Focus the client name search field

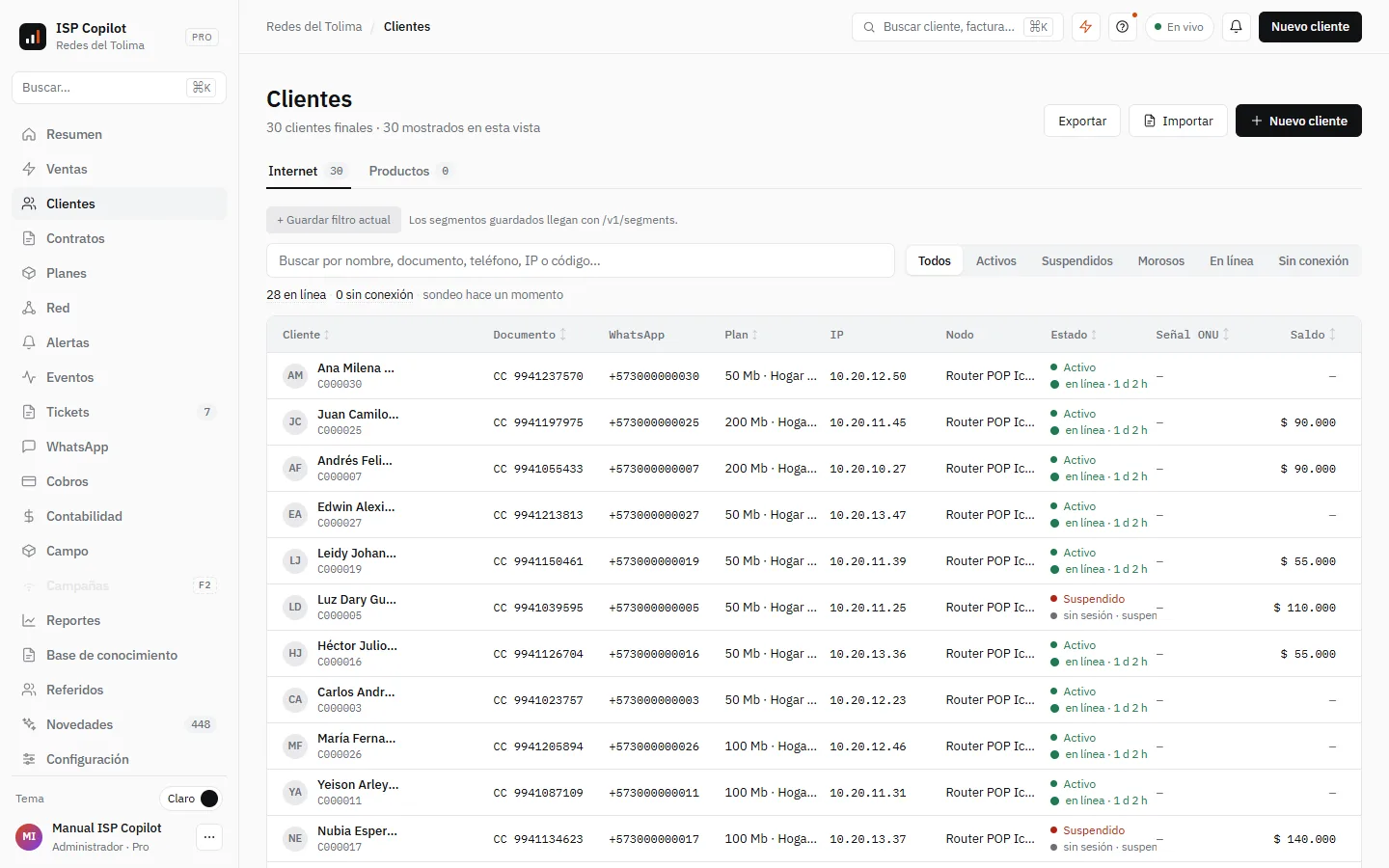pyautogui.click(x=581, y=260)
